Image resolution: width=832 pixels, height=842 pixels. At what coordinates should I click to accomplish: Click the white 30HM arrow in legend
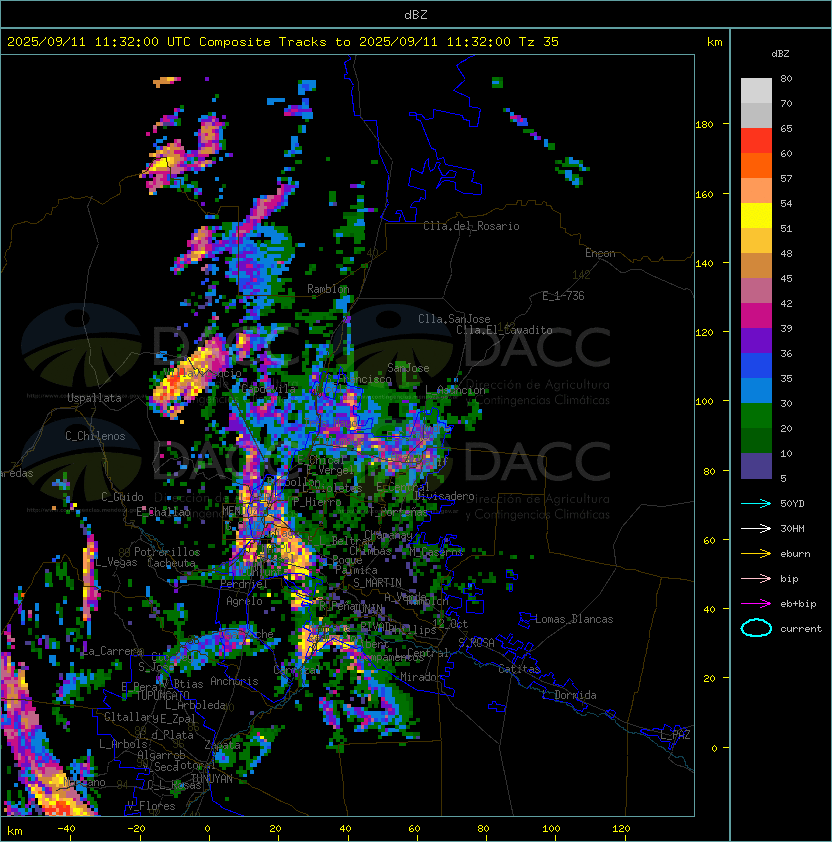coord(756,528)
